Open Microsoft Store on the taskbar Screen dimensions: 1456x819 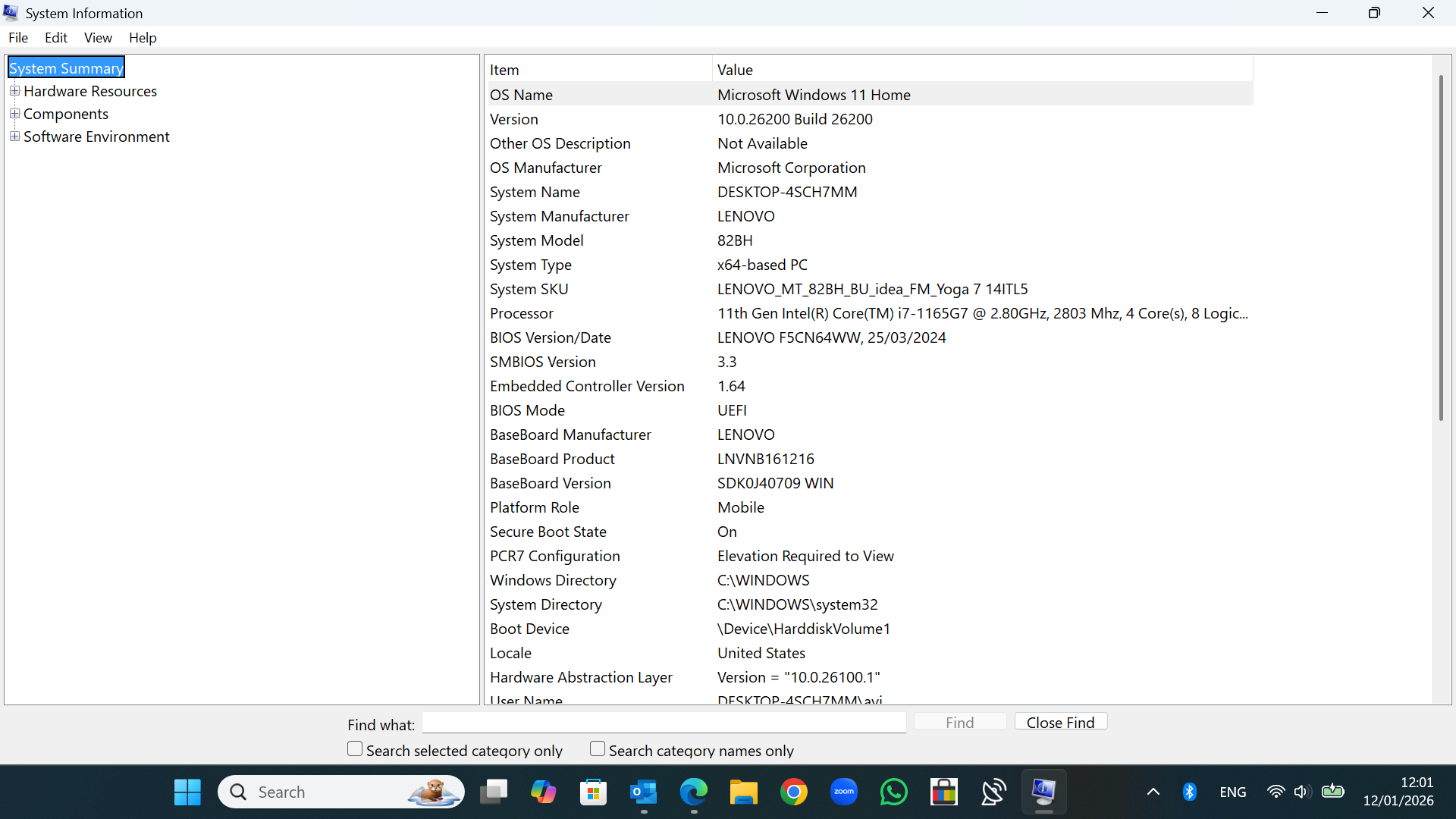coord(593,792)
